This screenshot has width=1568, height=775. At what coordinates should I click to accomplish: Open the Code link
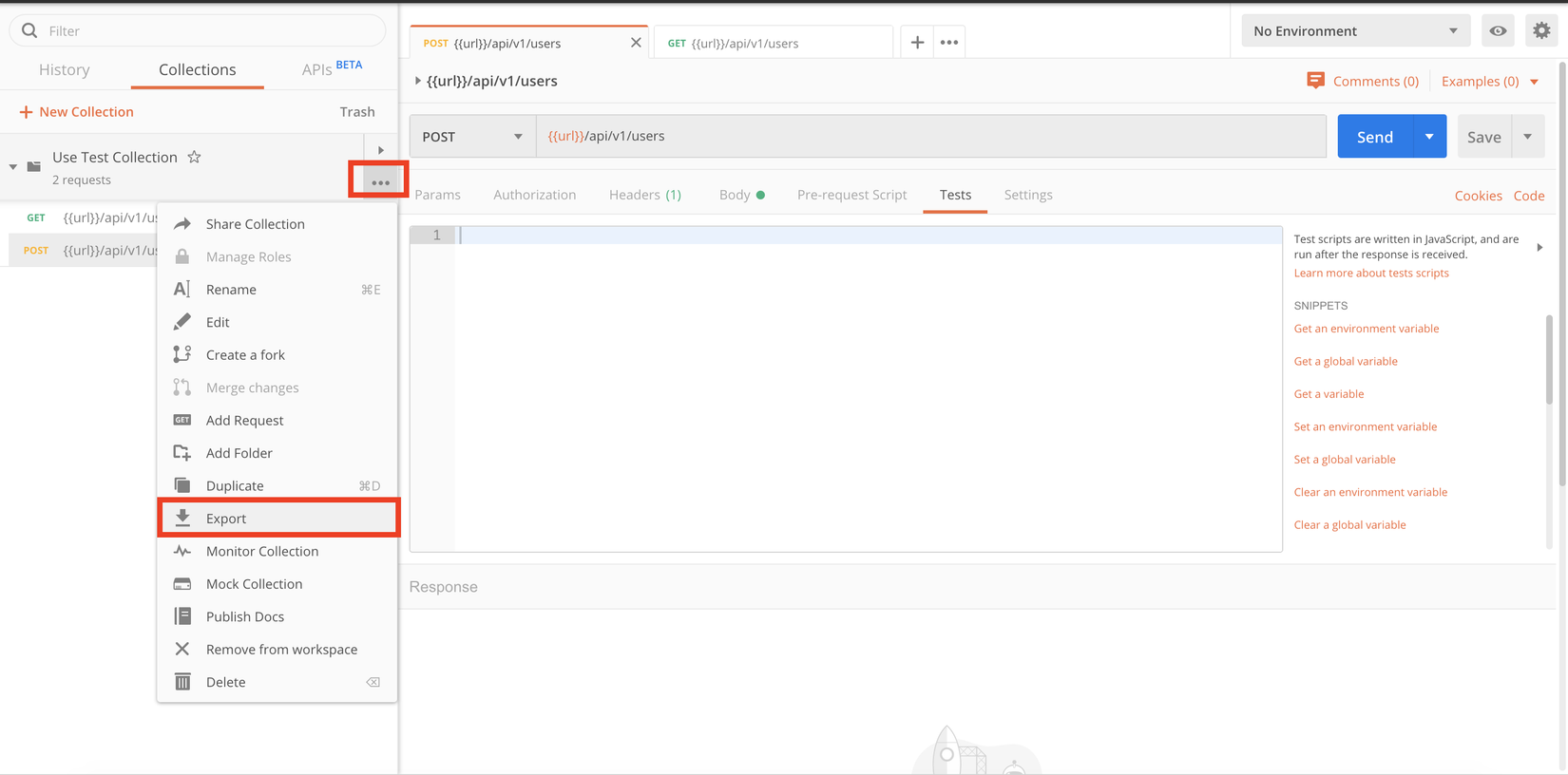click(x=1528, y=196)
